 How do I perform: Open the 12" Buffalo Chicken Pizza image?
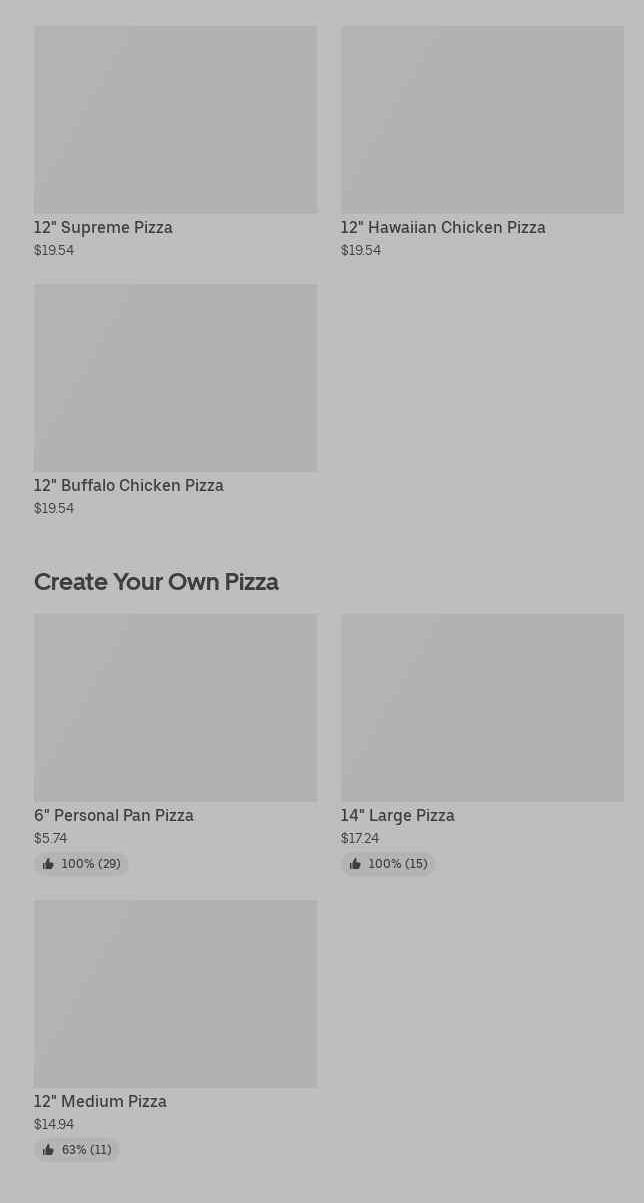[175, 378]
